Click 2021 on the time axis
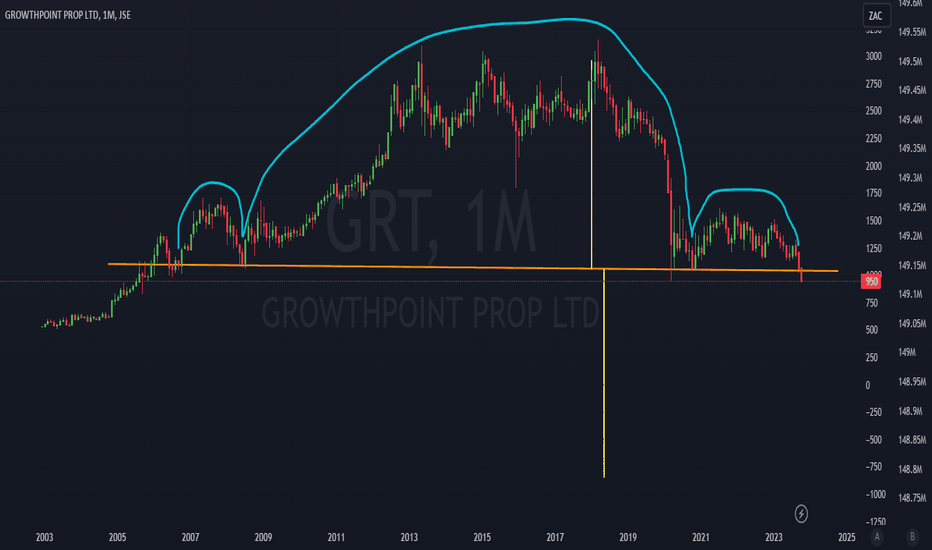932x550 pixels. pos(701,538)
